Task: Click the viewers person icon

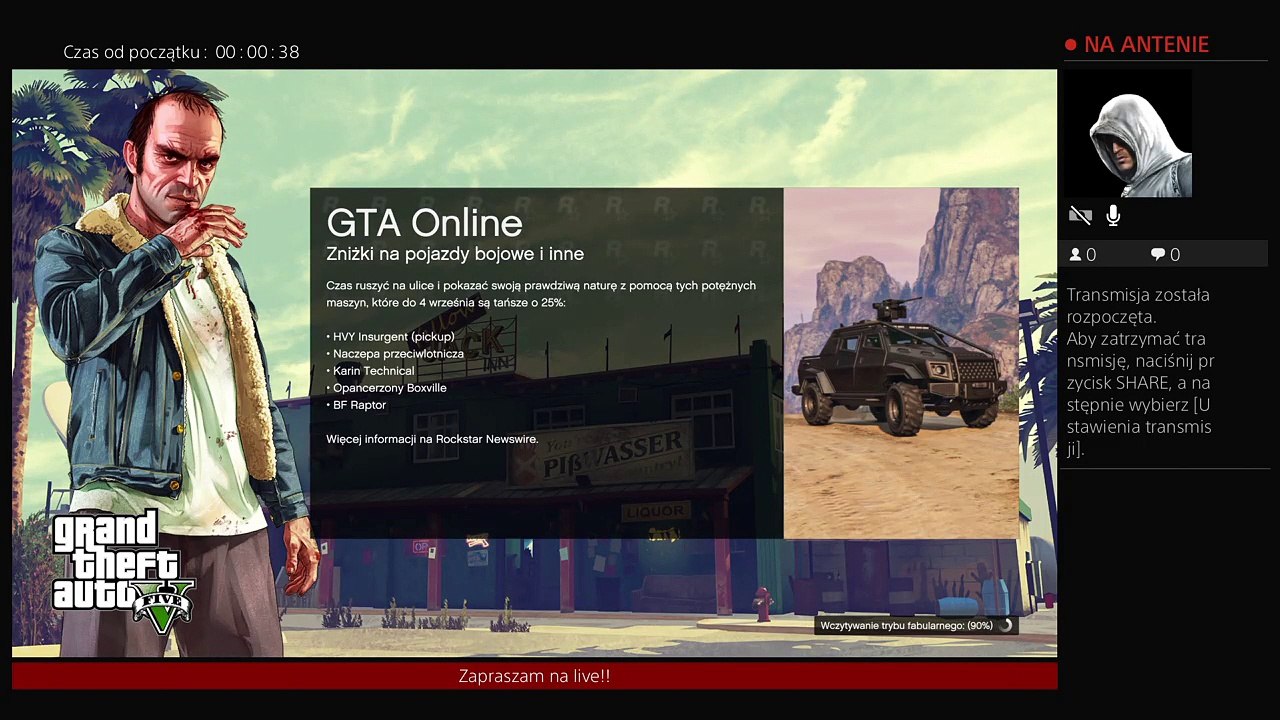Action: (1076, 255)
